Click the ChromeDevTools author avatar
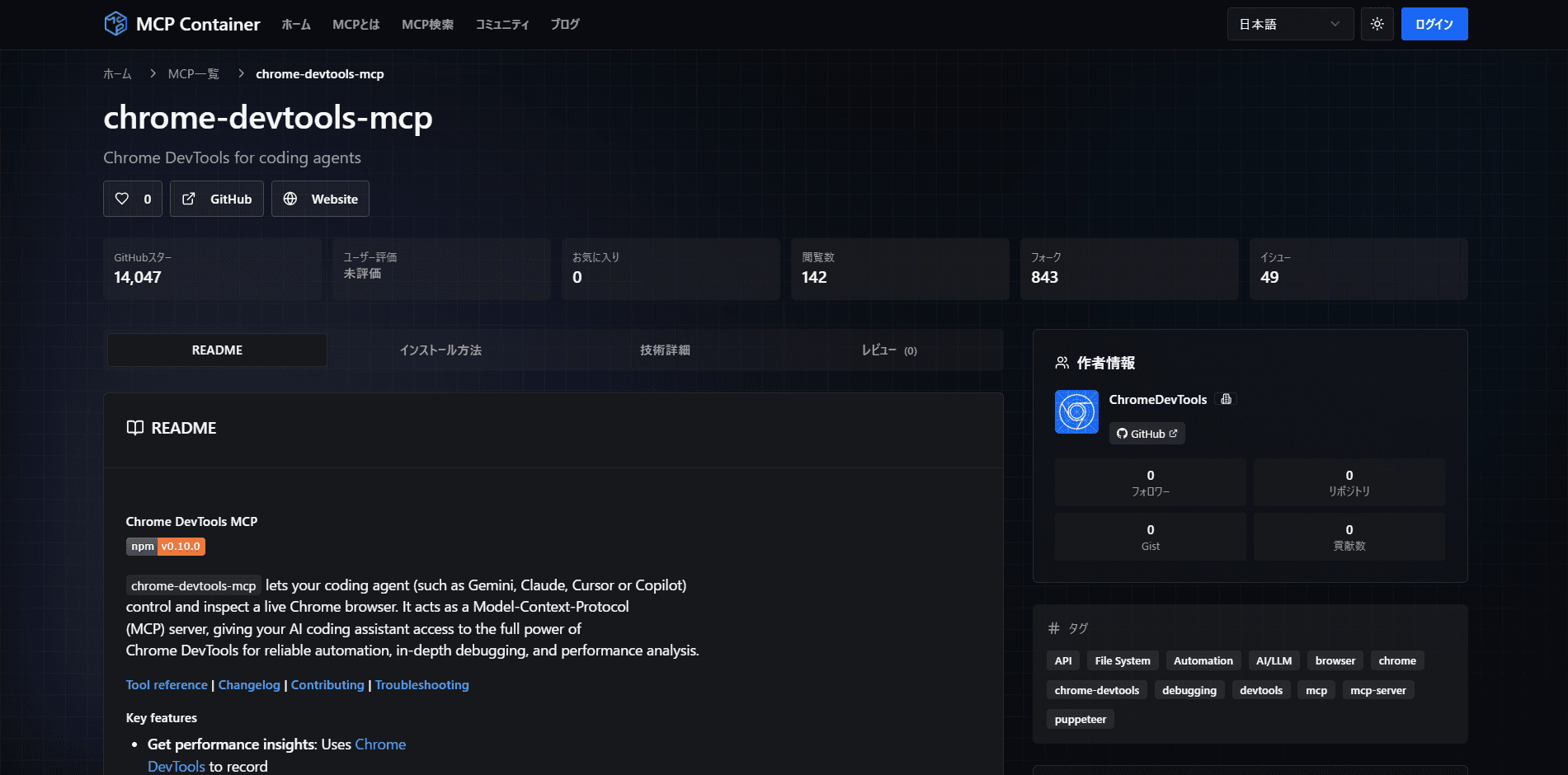Screen dimensions: 1568x775 point(1076,411)
